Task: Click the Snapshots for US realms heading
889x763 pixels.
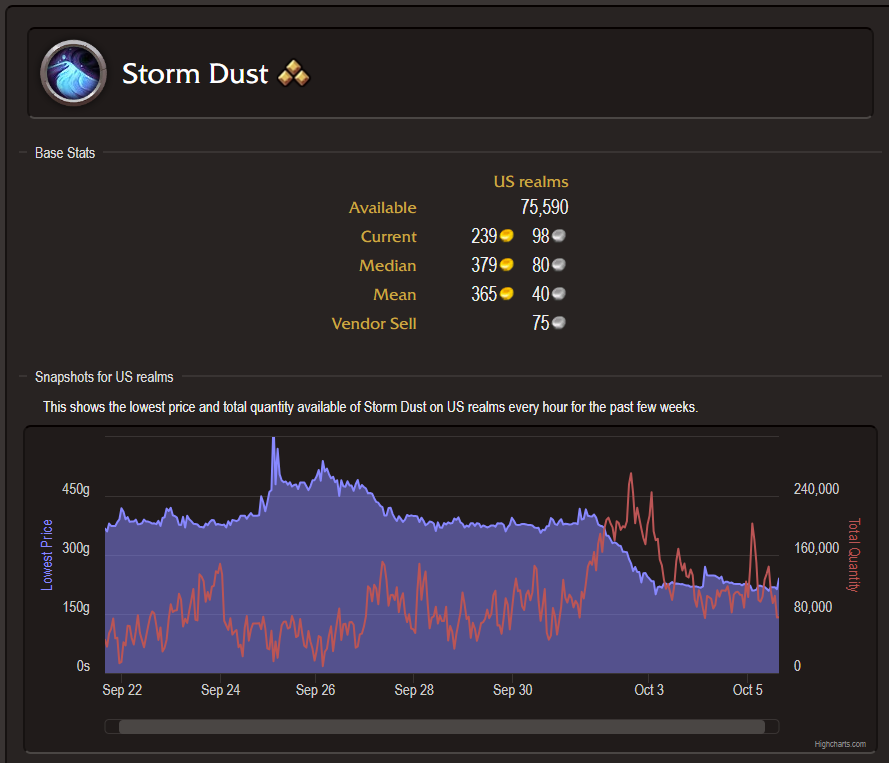Action: coord(104,377)
